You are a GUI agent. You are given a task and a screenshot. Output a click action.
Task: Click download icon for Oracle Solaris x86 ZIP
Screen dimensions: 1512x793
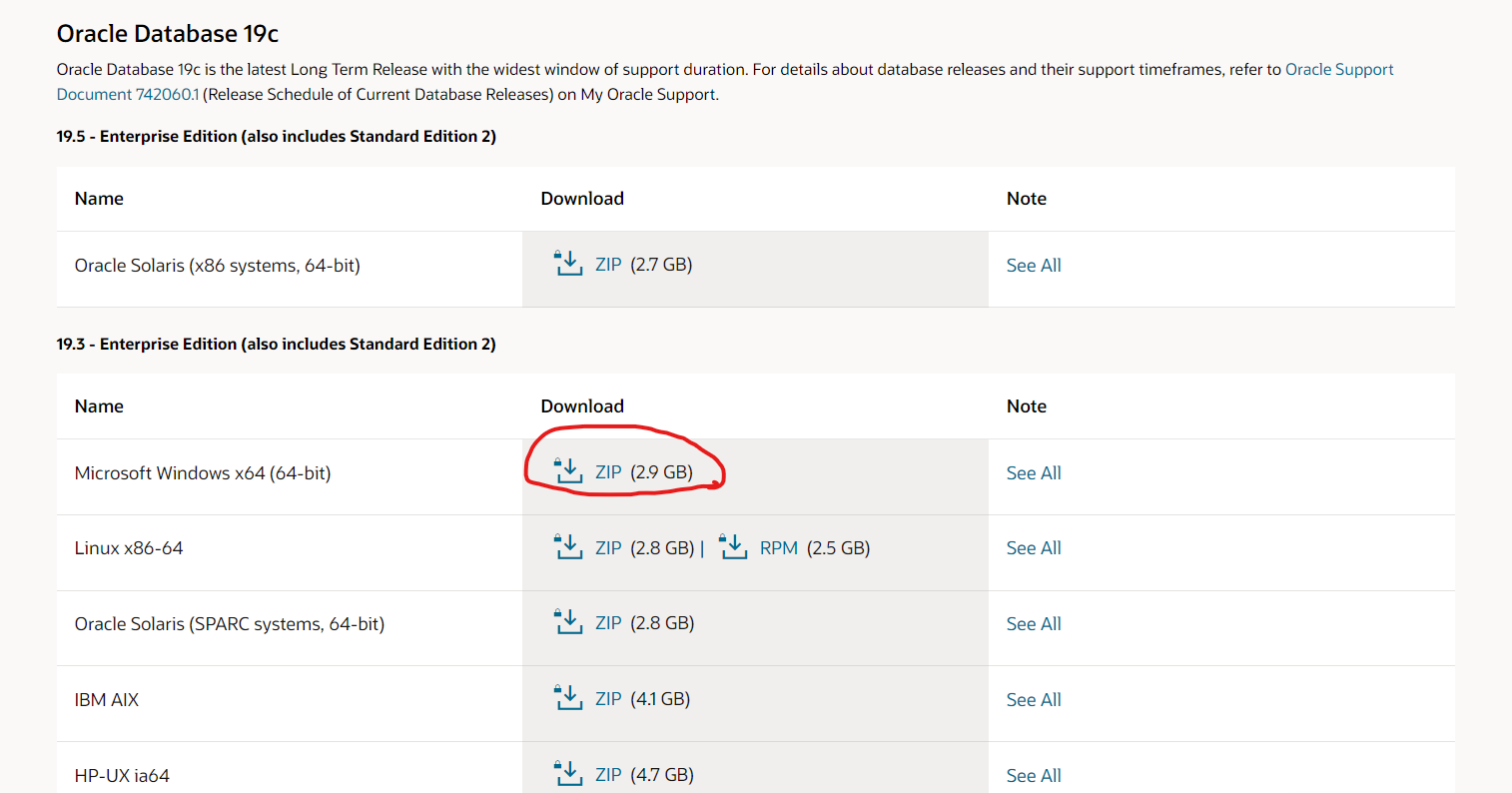pos(568,264)
